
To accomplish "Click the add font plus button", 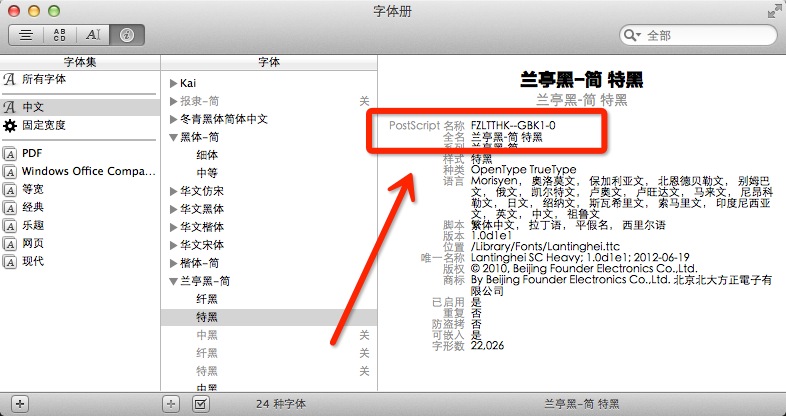I will pos(171,403).
